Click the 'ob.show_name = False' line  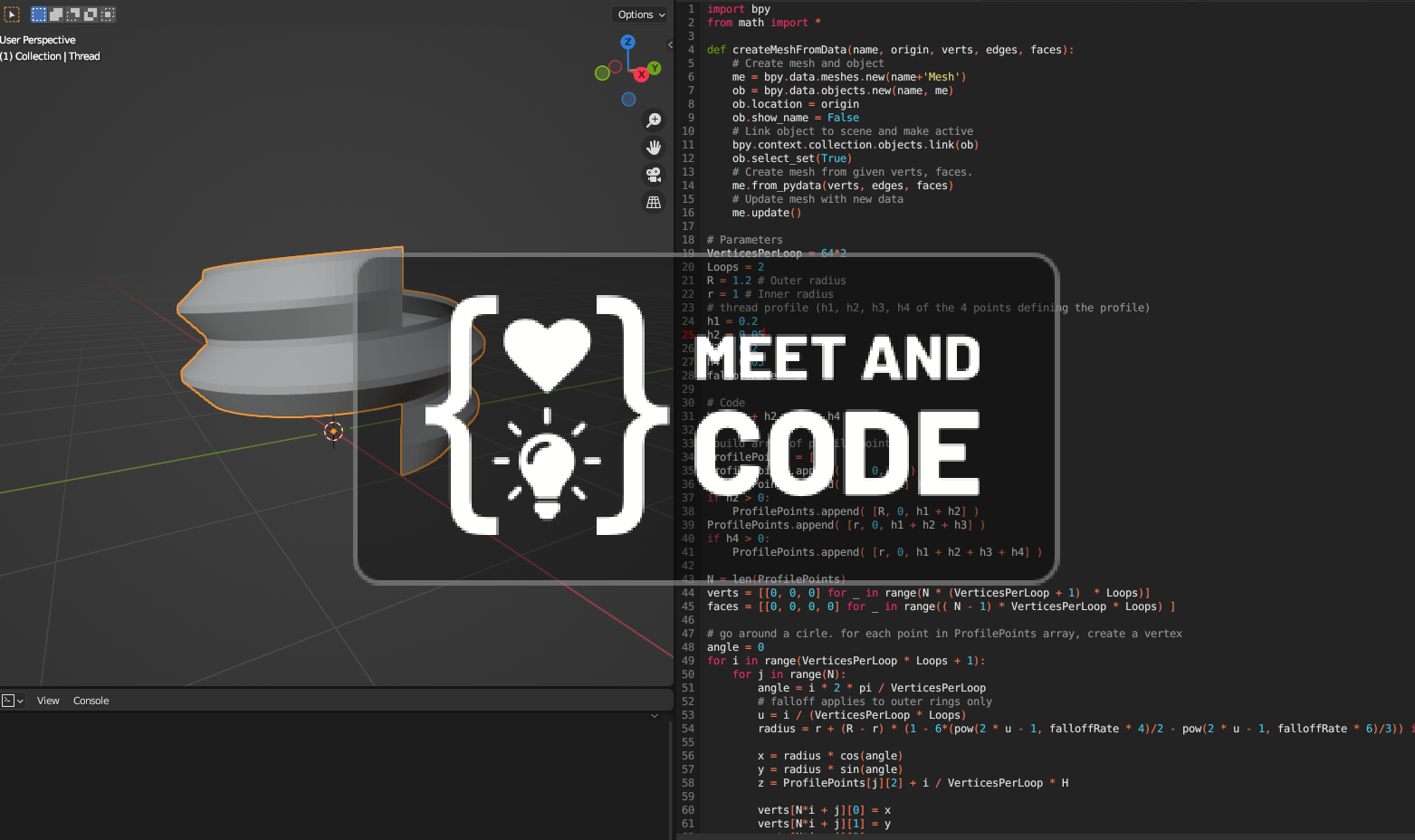[x=796, y=118]
